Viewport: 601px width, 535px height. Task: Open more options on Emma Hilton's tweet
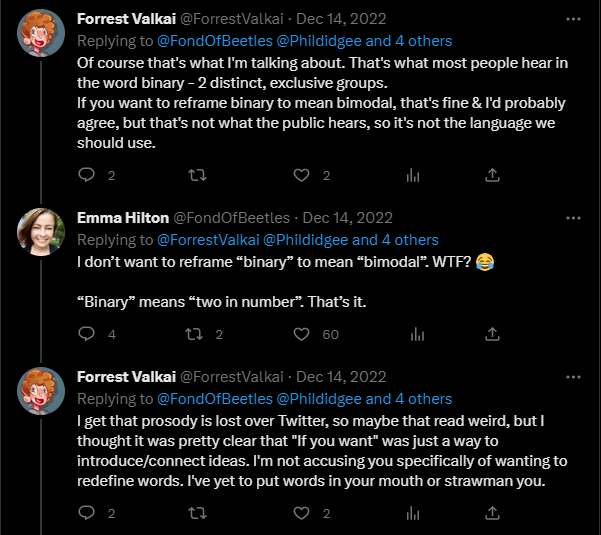[573, 218]
